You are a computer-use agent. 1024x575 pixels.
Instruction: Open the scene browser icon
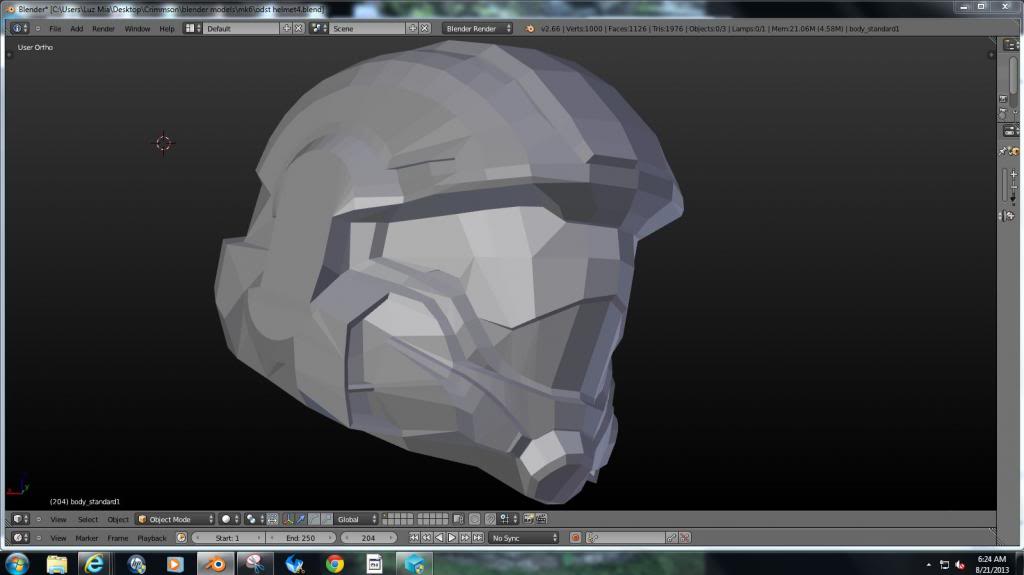tap(319, 29)
